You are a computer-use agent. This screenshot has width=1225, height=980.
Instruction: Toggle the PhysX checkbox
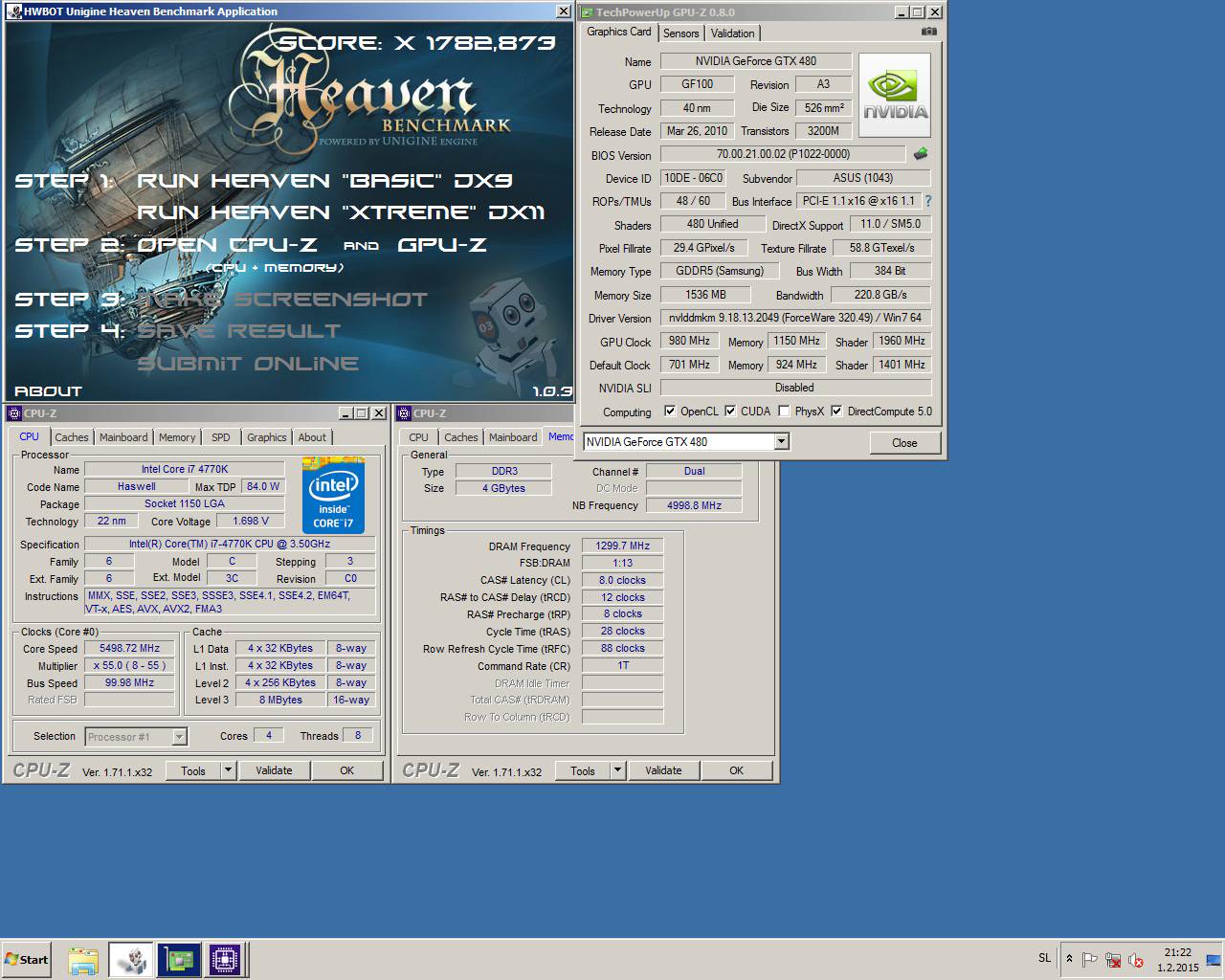[784, 412]
